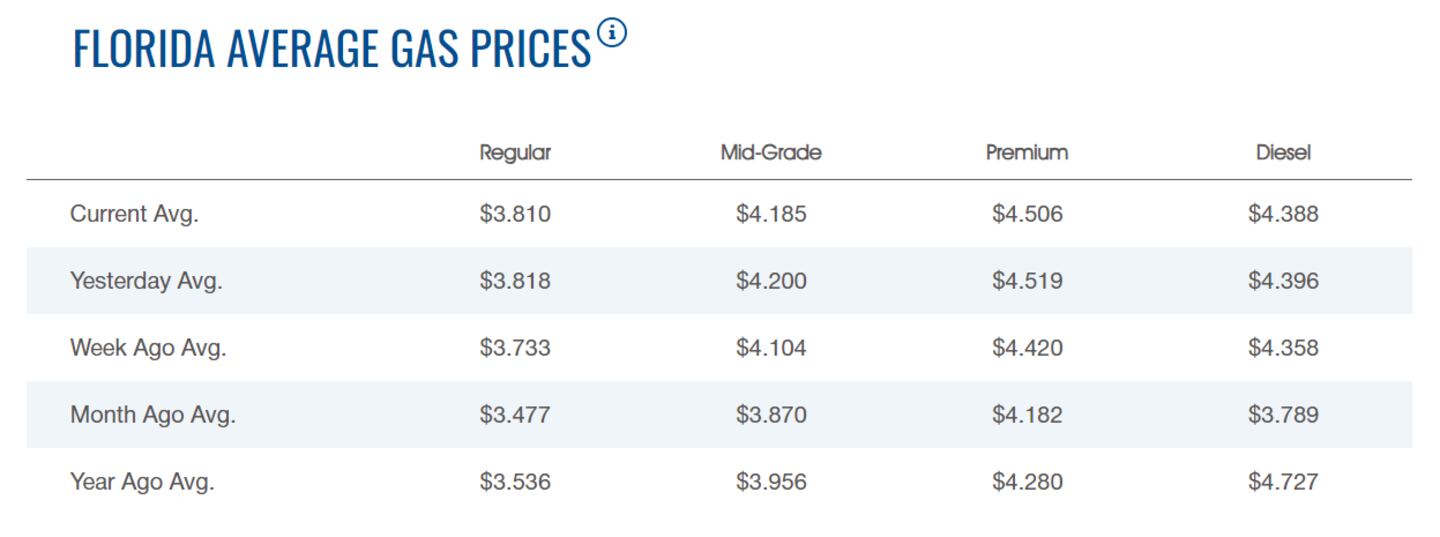This screenshot has height=537, width=1440.
Task: Click current Regular price $3.810
Action: [x=515, y=214]
